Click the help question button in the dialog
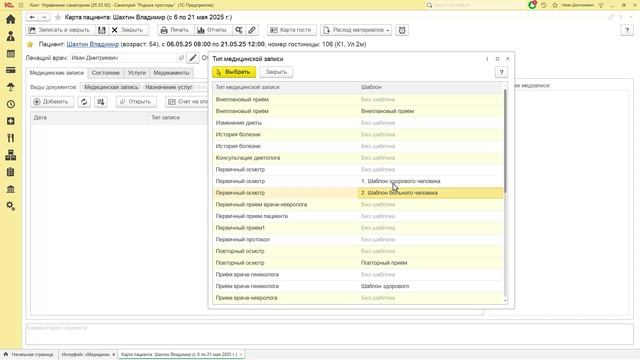This screenshot has width=640, height=360. click(x=502, y=72)
